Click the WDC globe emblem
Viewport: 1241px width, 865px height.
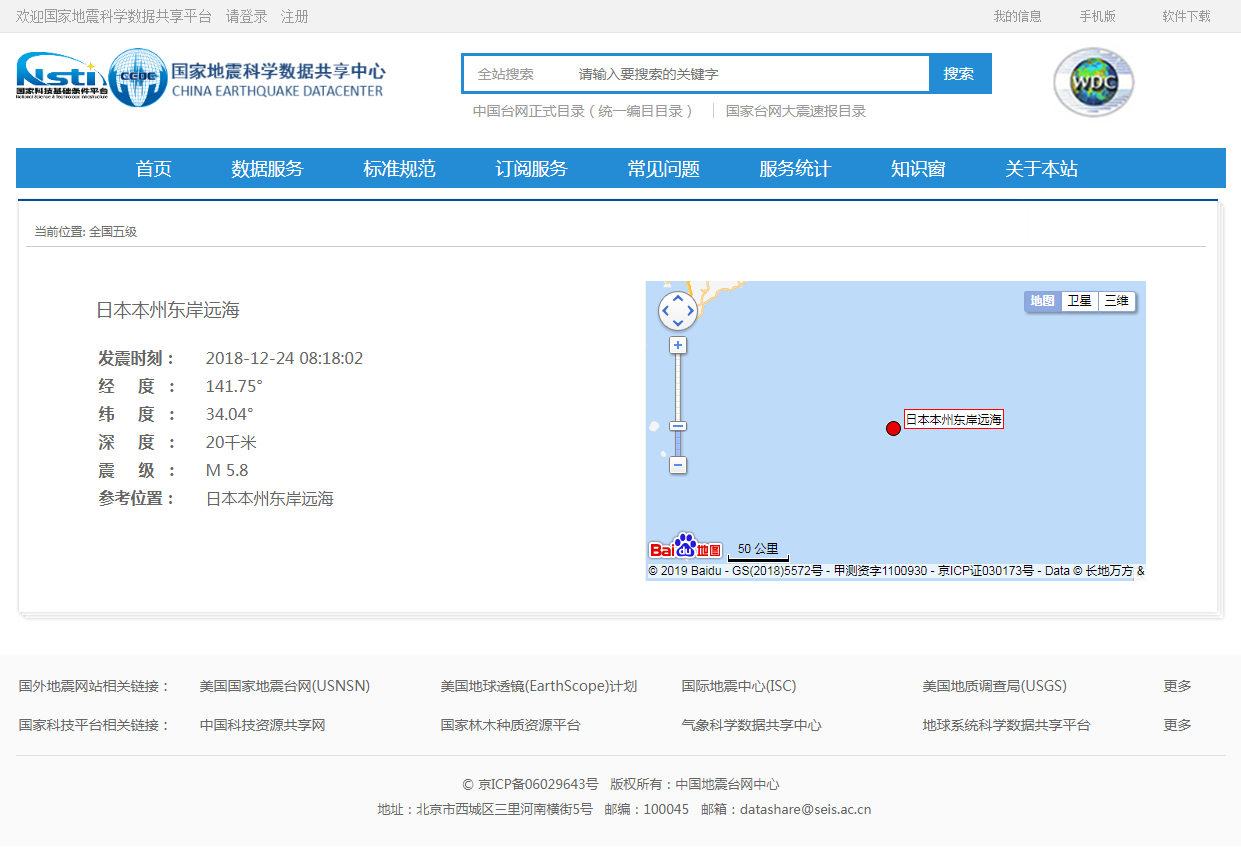click(1092, 82)
